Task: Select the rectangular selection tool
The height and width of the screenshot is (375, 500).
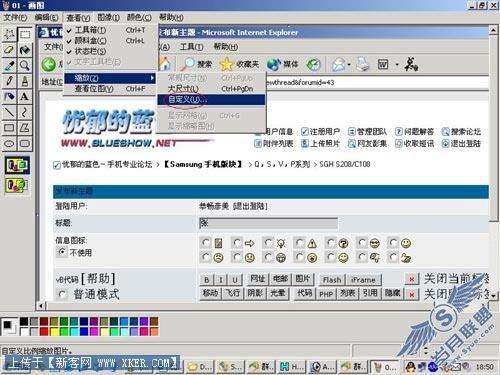Action: tap(25, 34)
